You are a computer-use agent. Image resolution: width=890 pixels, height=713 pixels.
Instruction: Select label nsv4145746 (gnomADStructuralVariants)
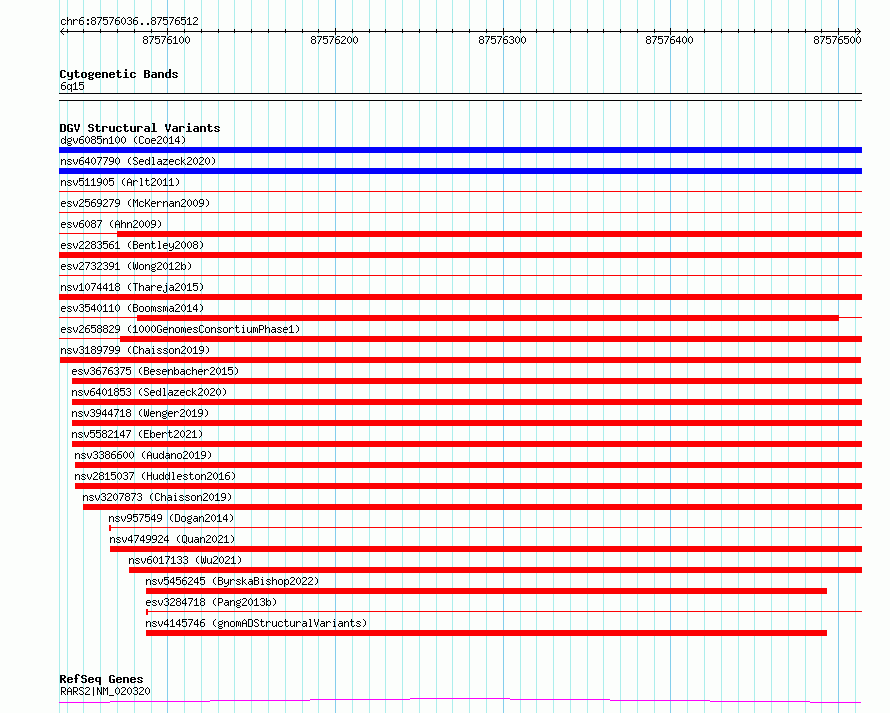pyautogui.click(x=256, y=623)
